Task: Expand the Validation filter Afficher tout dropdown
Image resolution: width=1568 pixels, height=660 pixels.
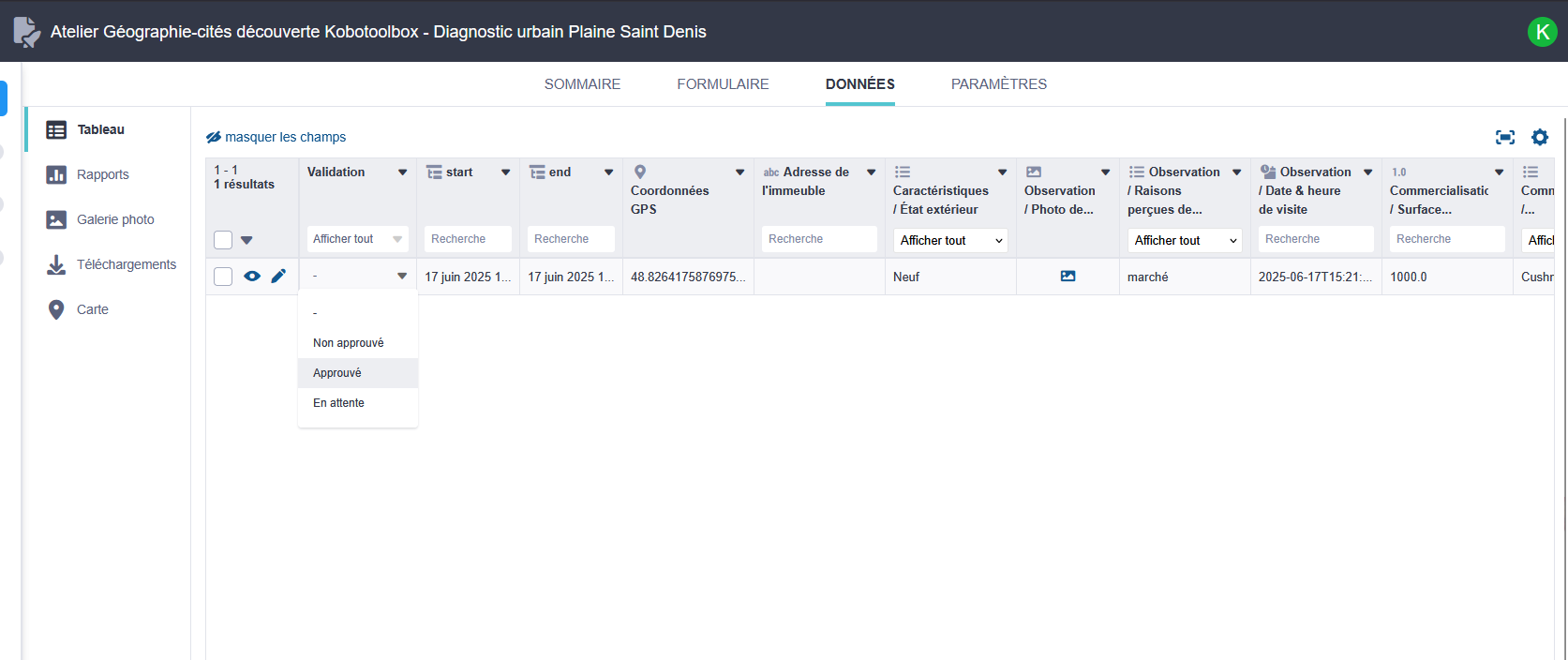Action: (357, 239)
